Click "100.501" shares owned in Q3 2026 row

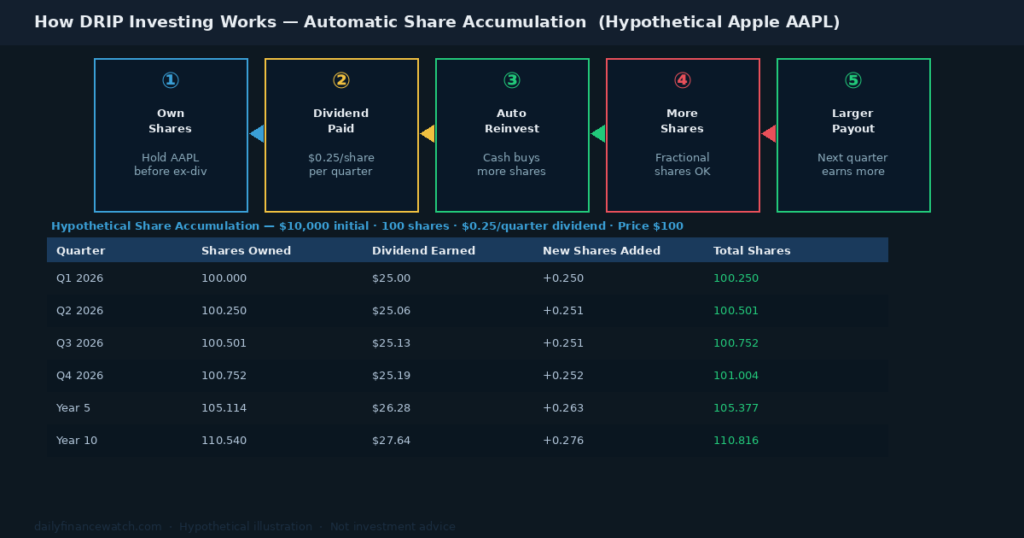point(224,343)
